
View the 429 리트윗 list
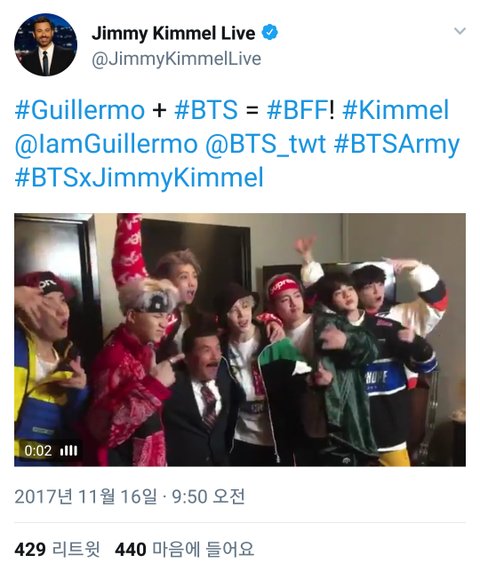click(57, 549)
